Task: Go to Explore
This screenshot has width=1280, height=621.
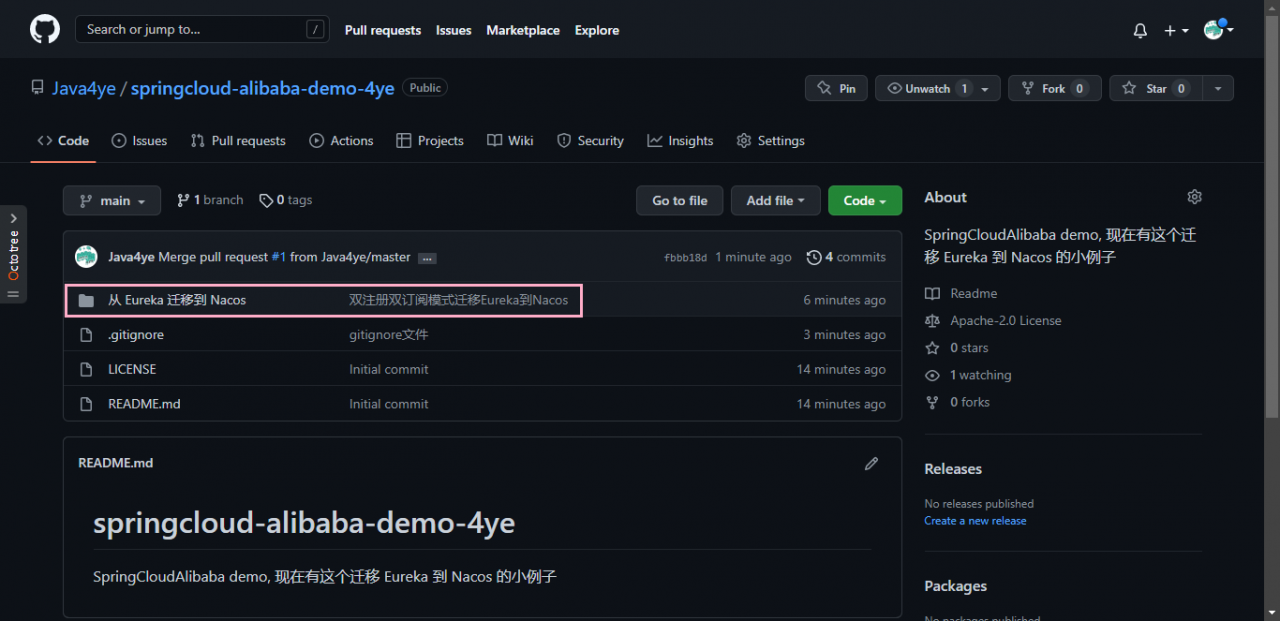Action: 597,31
